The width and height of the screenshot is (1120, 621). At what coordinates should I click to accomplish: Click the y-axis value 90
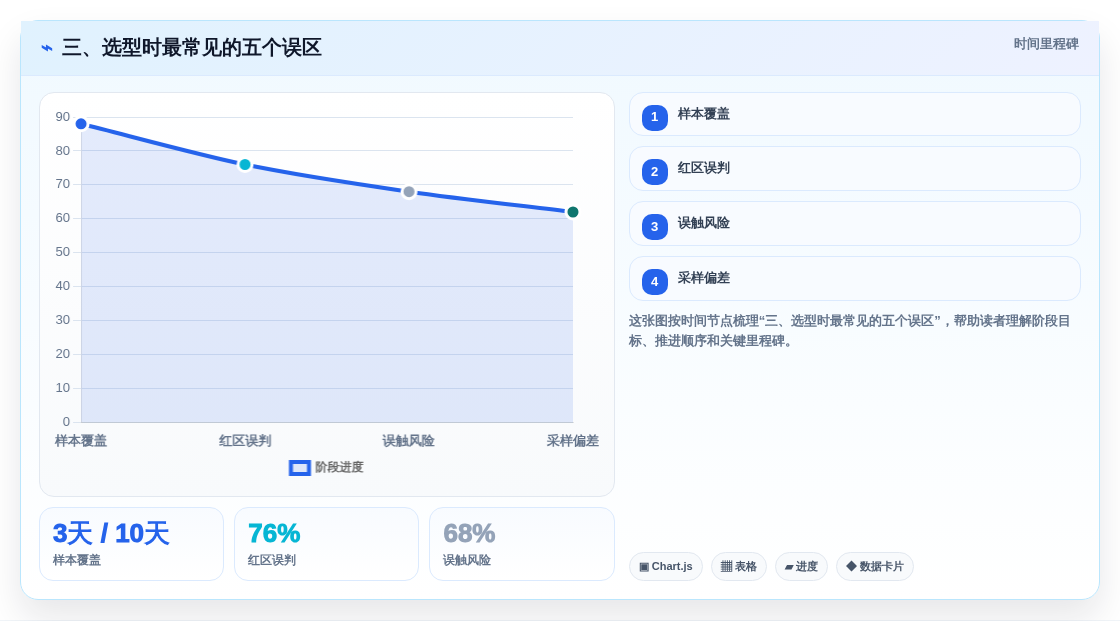coord(63,117)
